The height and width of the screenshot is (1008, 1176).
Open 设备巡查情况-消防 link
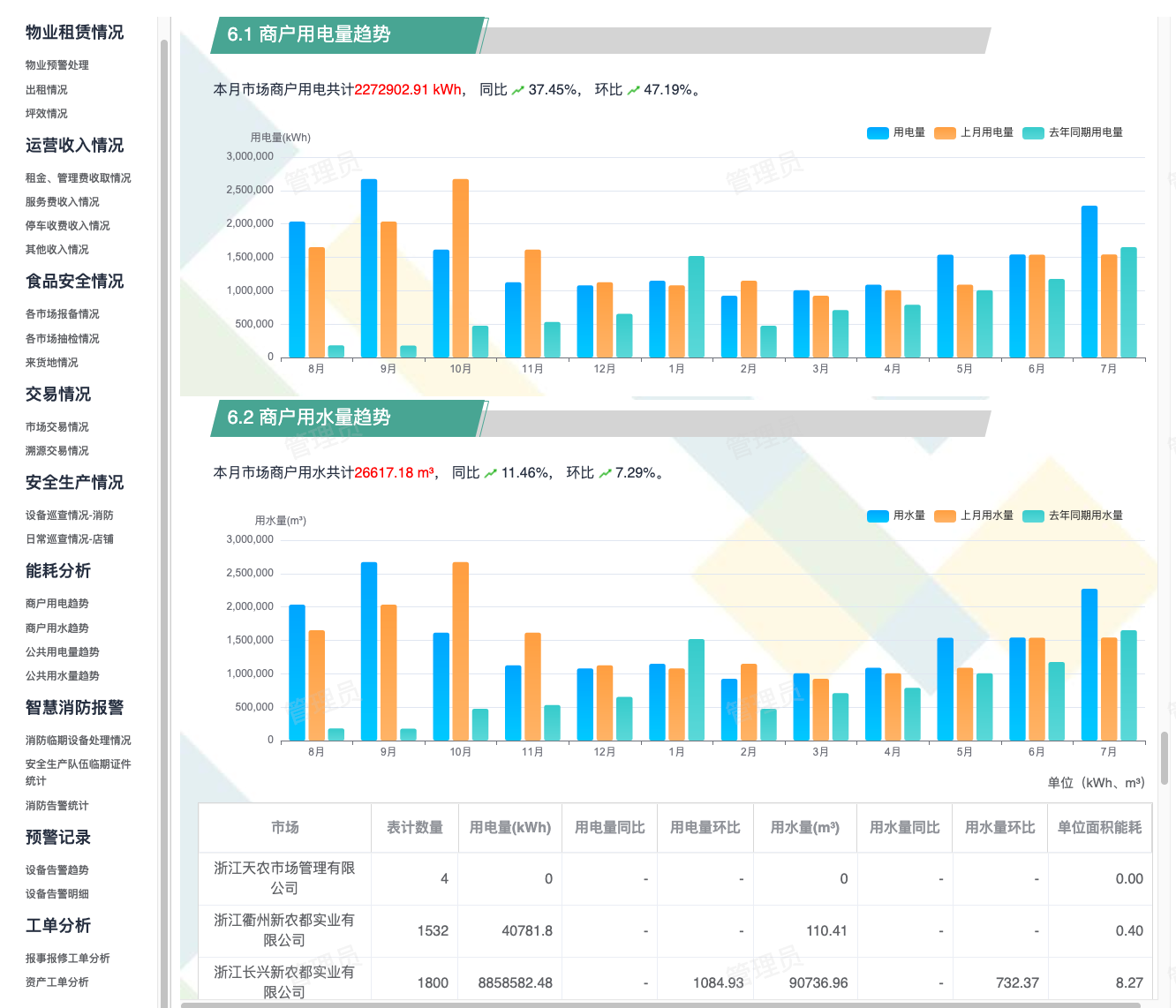[x=70, y=515]
